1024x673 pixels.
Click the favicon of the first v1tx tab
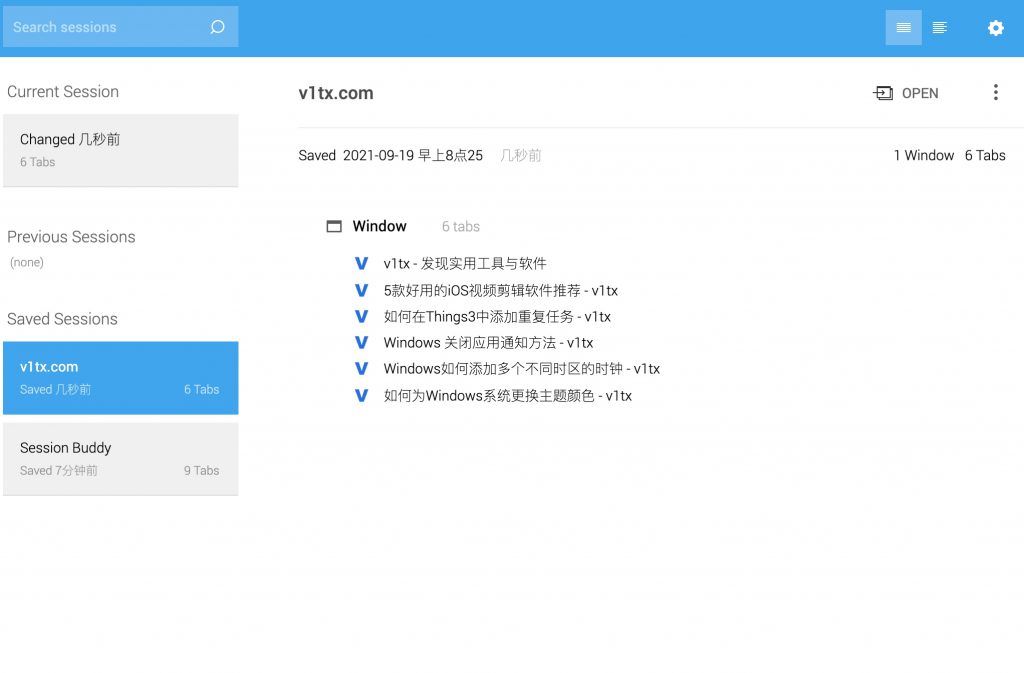(361, 264)
